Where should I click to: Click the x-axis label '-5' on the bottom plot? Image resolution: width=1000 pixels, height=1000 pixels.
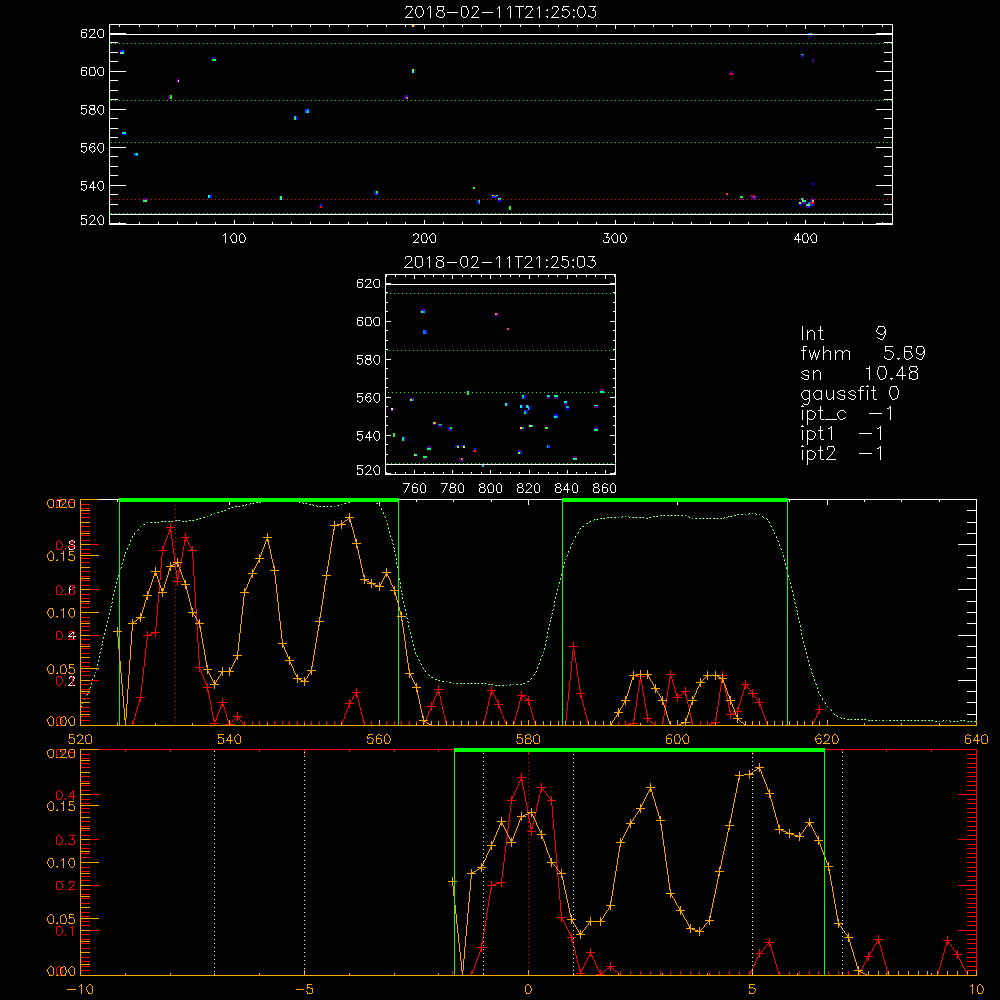click(305, 989)
